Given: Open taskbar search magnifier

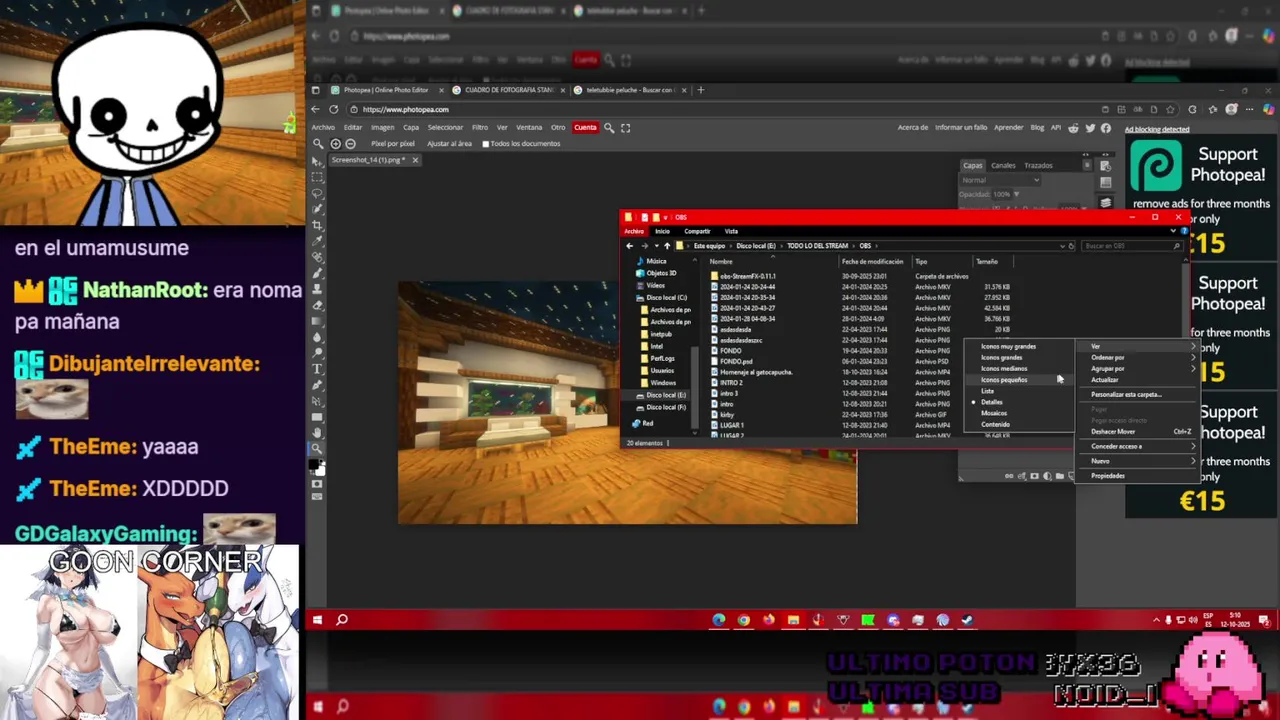Looking at the screenshot, I should tap(342, 620).
